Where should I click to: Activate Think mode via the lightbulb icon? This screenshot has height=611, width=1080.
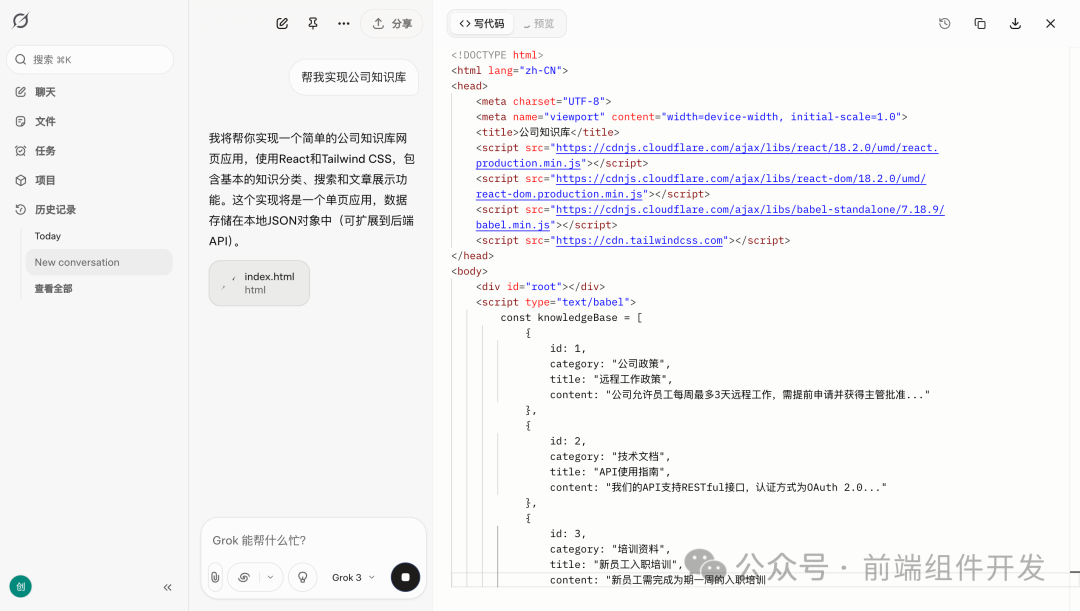[x=302, y=577]
